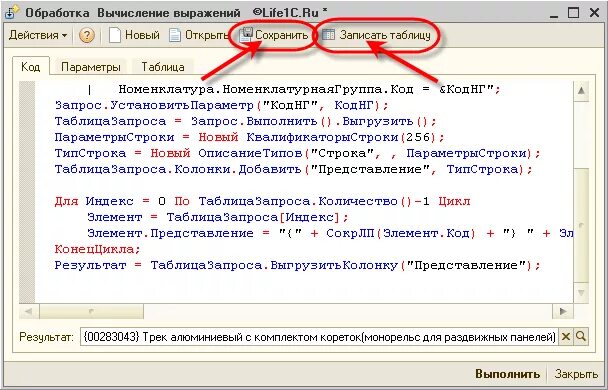Viewport: 608px width, 390px height.
Task: Switch to the Код tab
Action: click(31, 66)
